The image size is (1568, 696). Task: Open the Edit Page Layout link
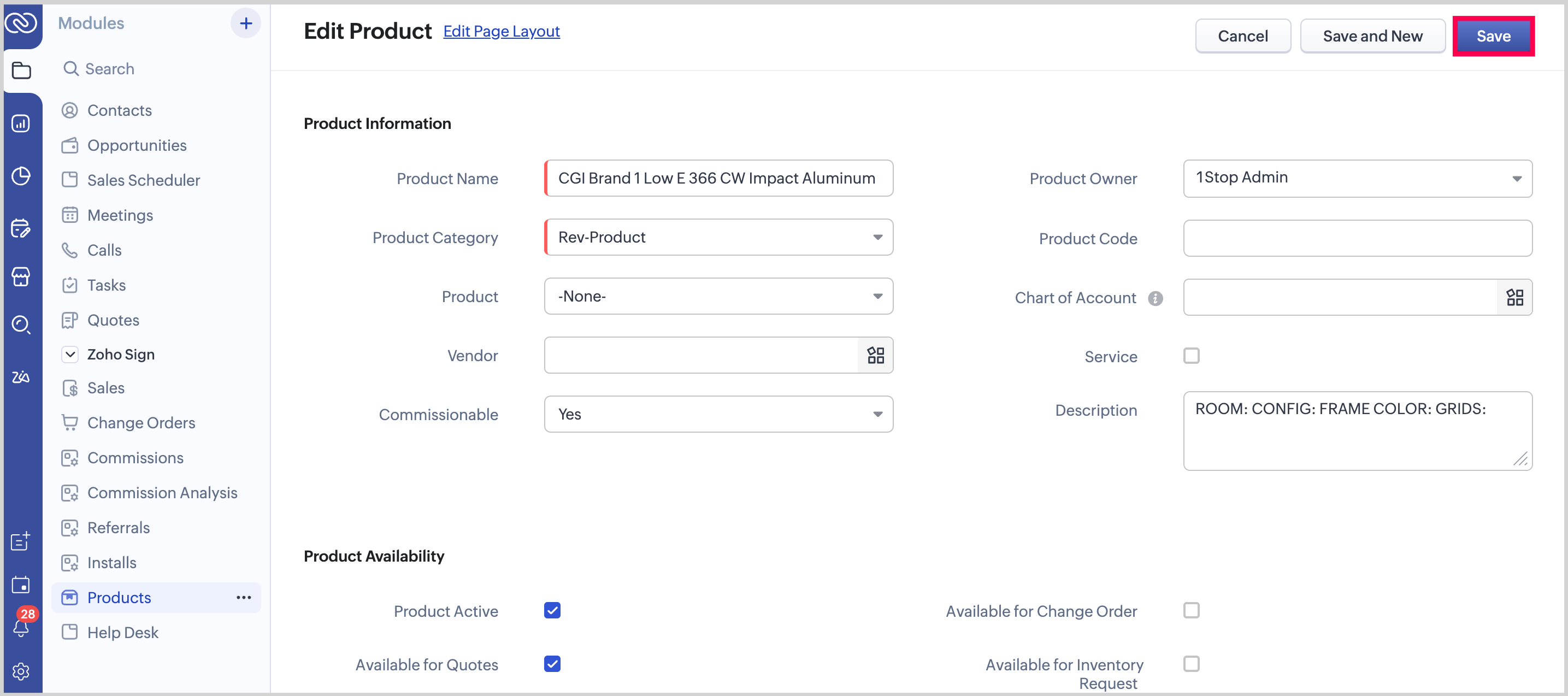tap(501, 31)
